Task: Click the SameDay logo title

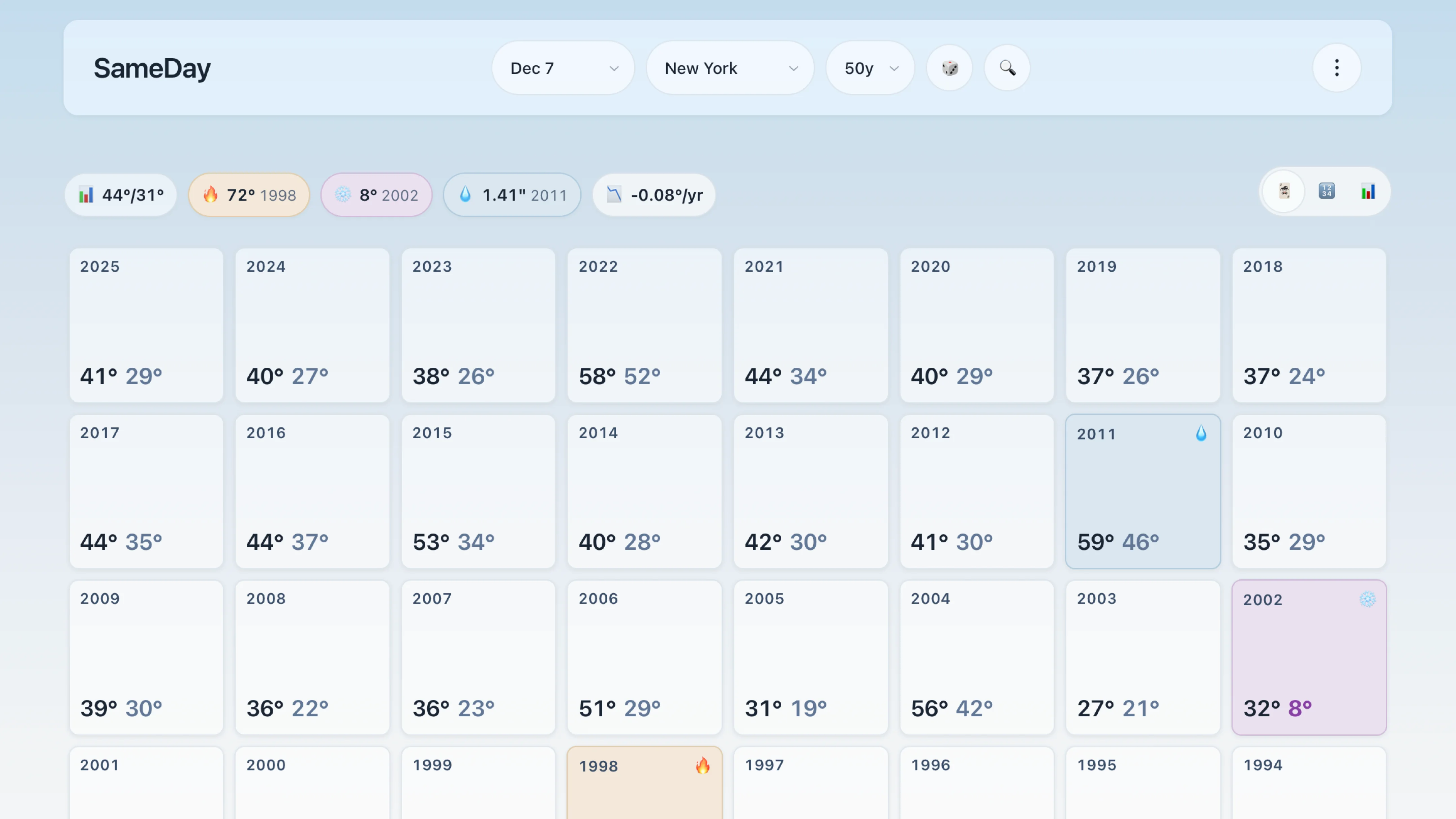Action: (152, 68)
